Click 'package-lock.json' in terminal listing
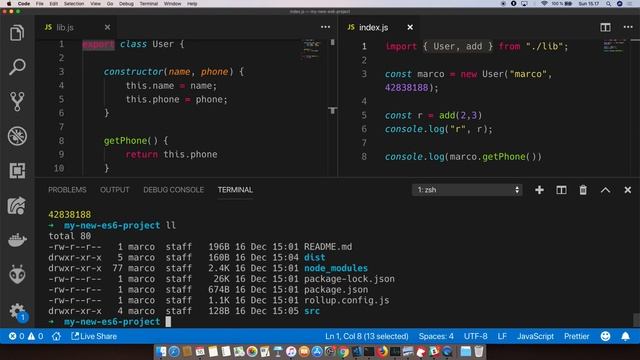The width and height of the screenshot is (640, 360). point(349,279)
